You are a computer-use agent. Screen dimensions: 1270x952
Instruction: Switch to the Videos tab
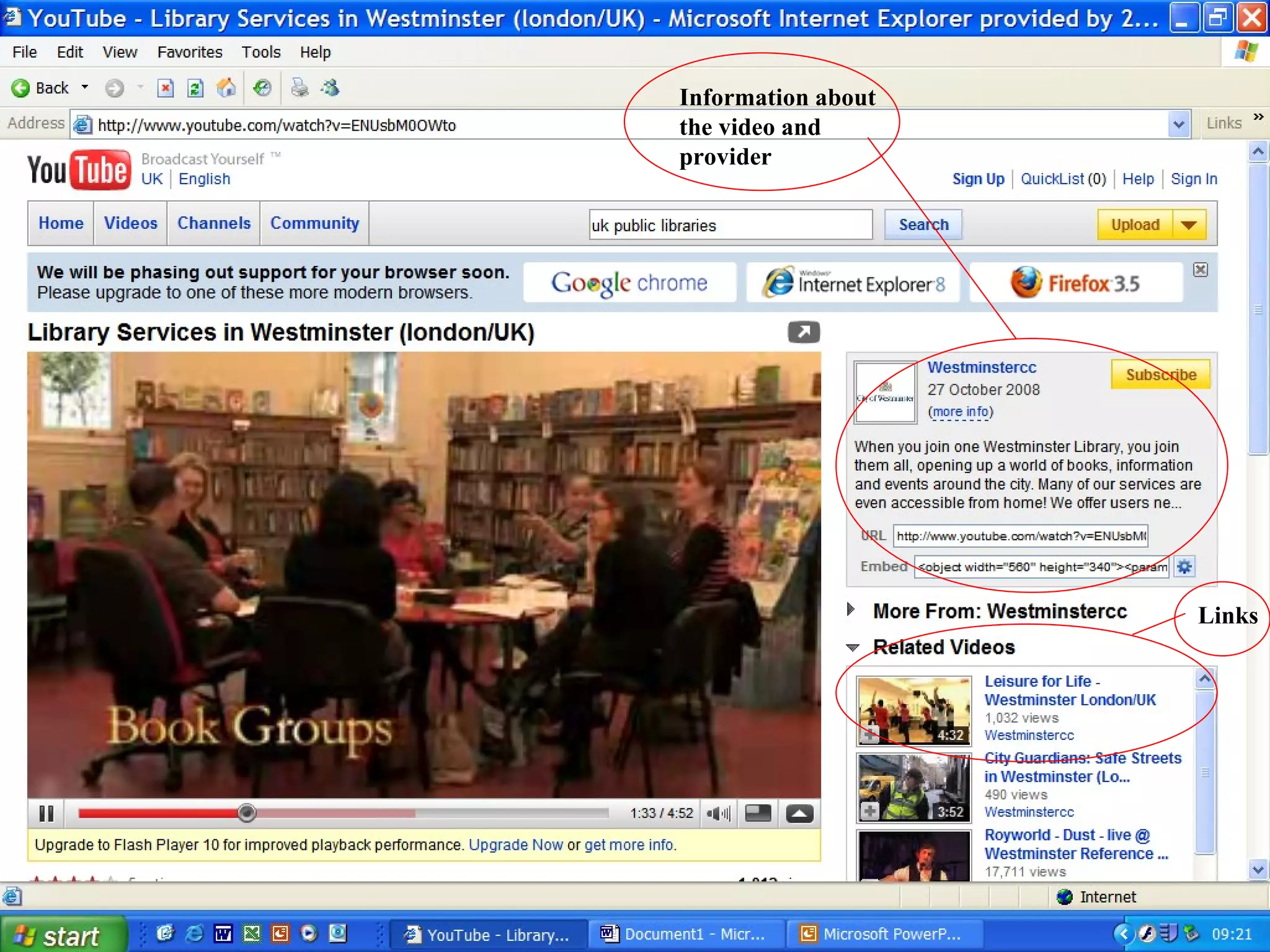tap(130, 223)
